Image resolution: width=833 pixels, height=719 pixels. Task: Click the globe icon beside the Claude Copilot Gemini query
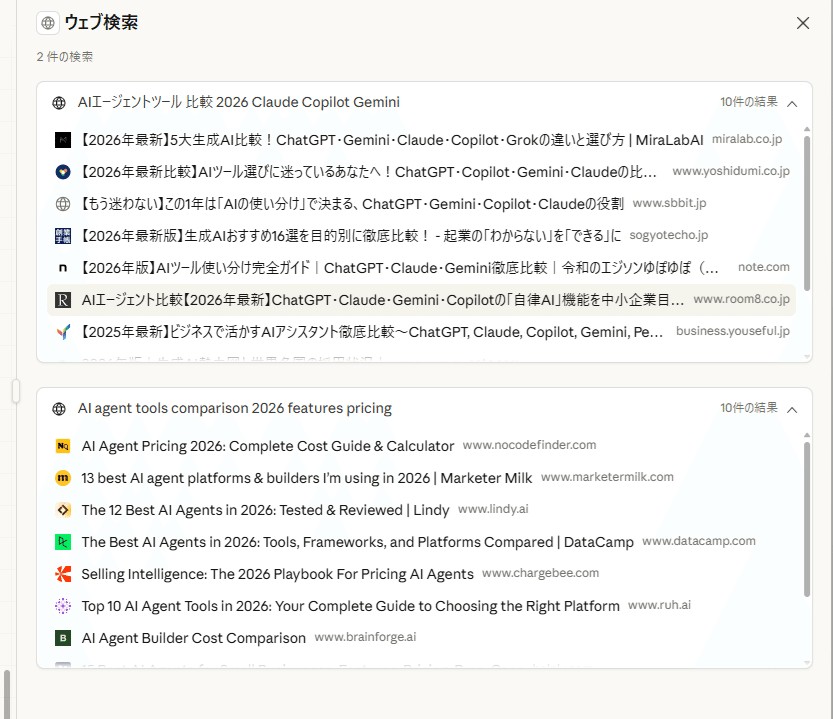59,103
